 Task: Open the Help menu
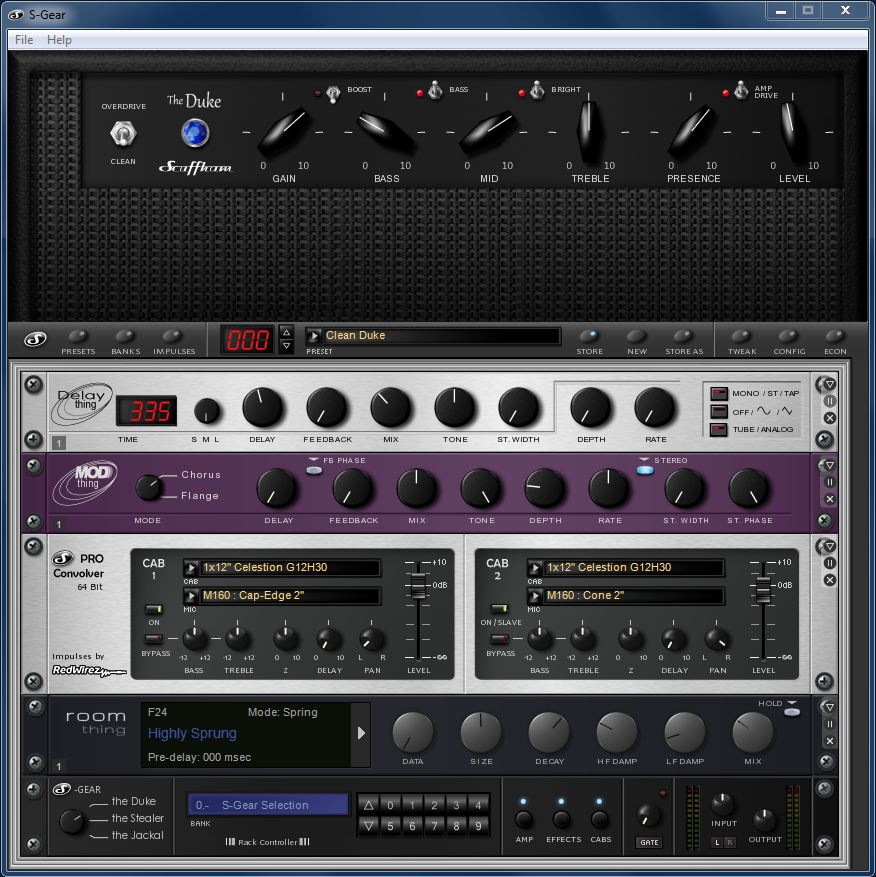click(x=59, y=40)
